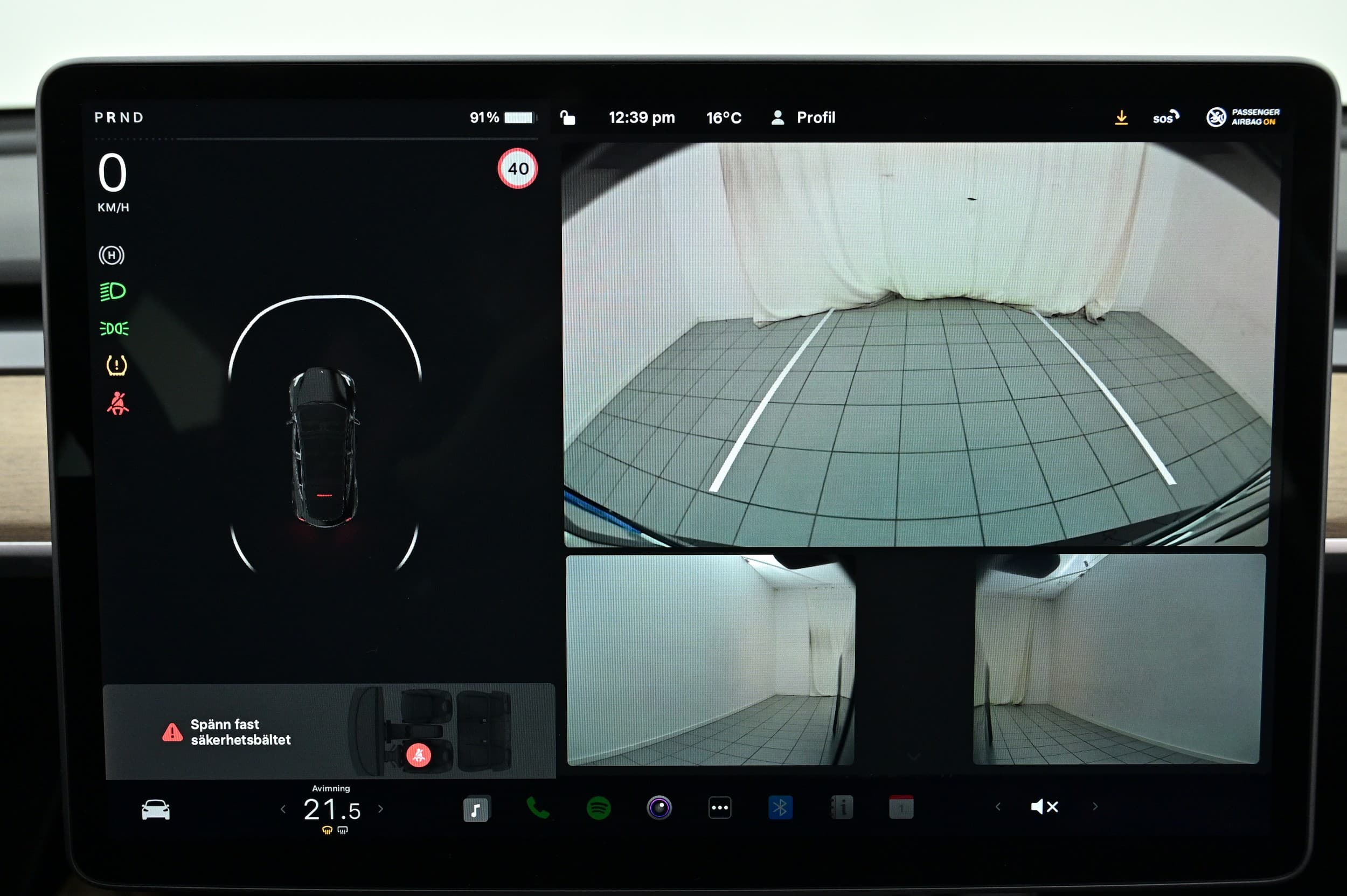
Task: Open the Bluetooth settings icon
Action: tap(780, 808)
